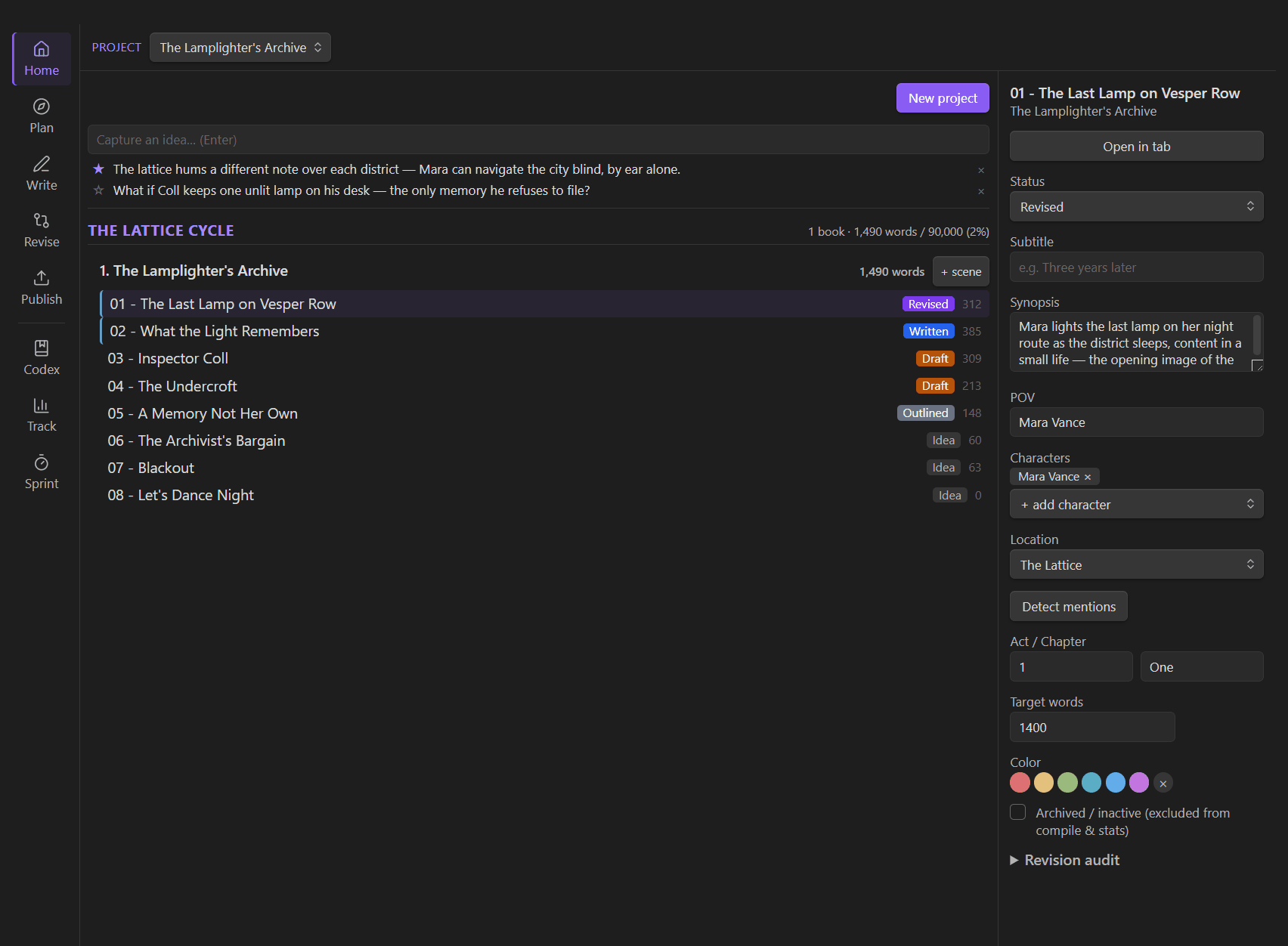
Task: Click the Written status badge on scene 02
Action: pos(928,331)
